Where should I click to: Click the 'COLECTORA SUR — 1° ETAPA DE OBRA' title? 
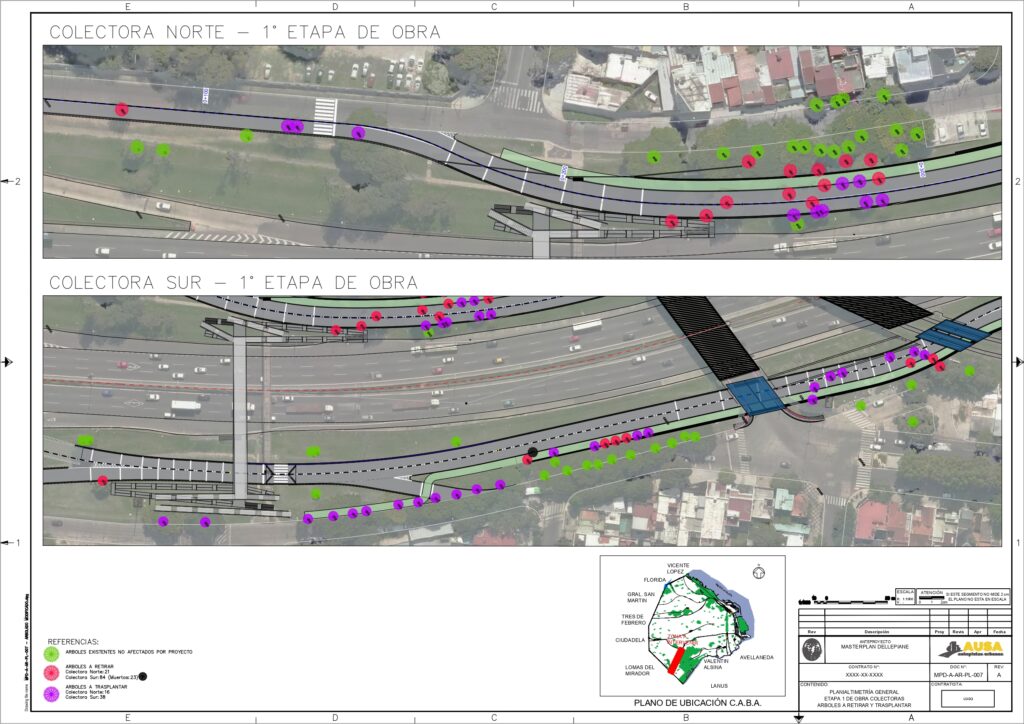click(233, 283)
